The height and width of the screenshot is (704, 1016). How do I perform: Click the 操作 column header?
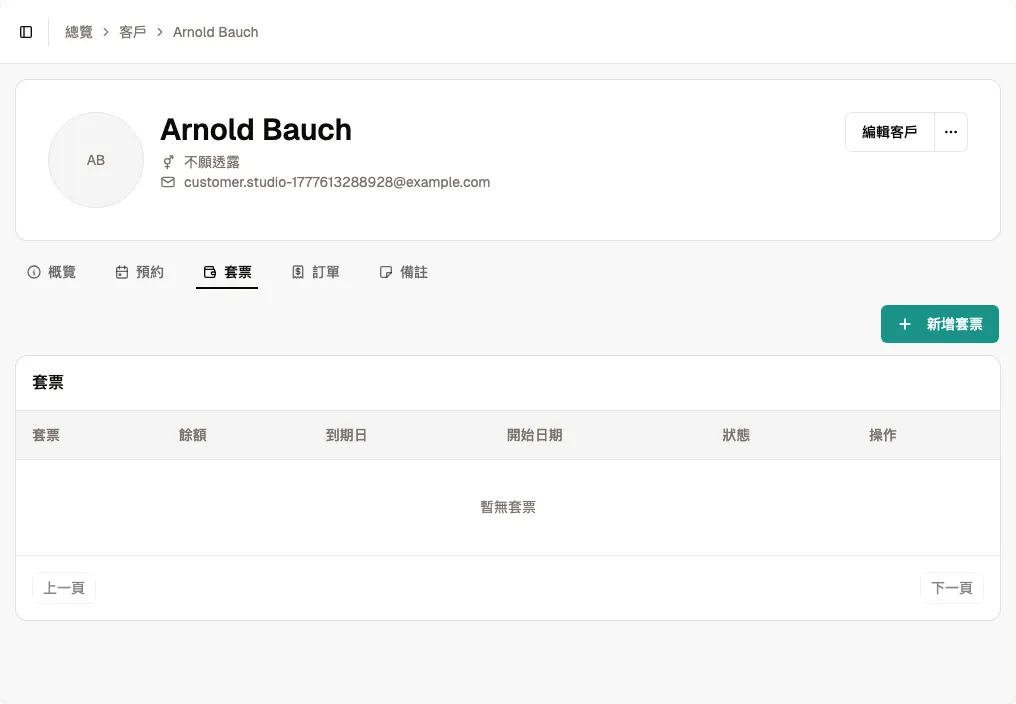883,435
